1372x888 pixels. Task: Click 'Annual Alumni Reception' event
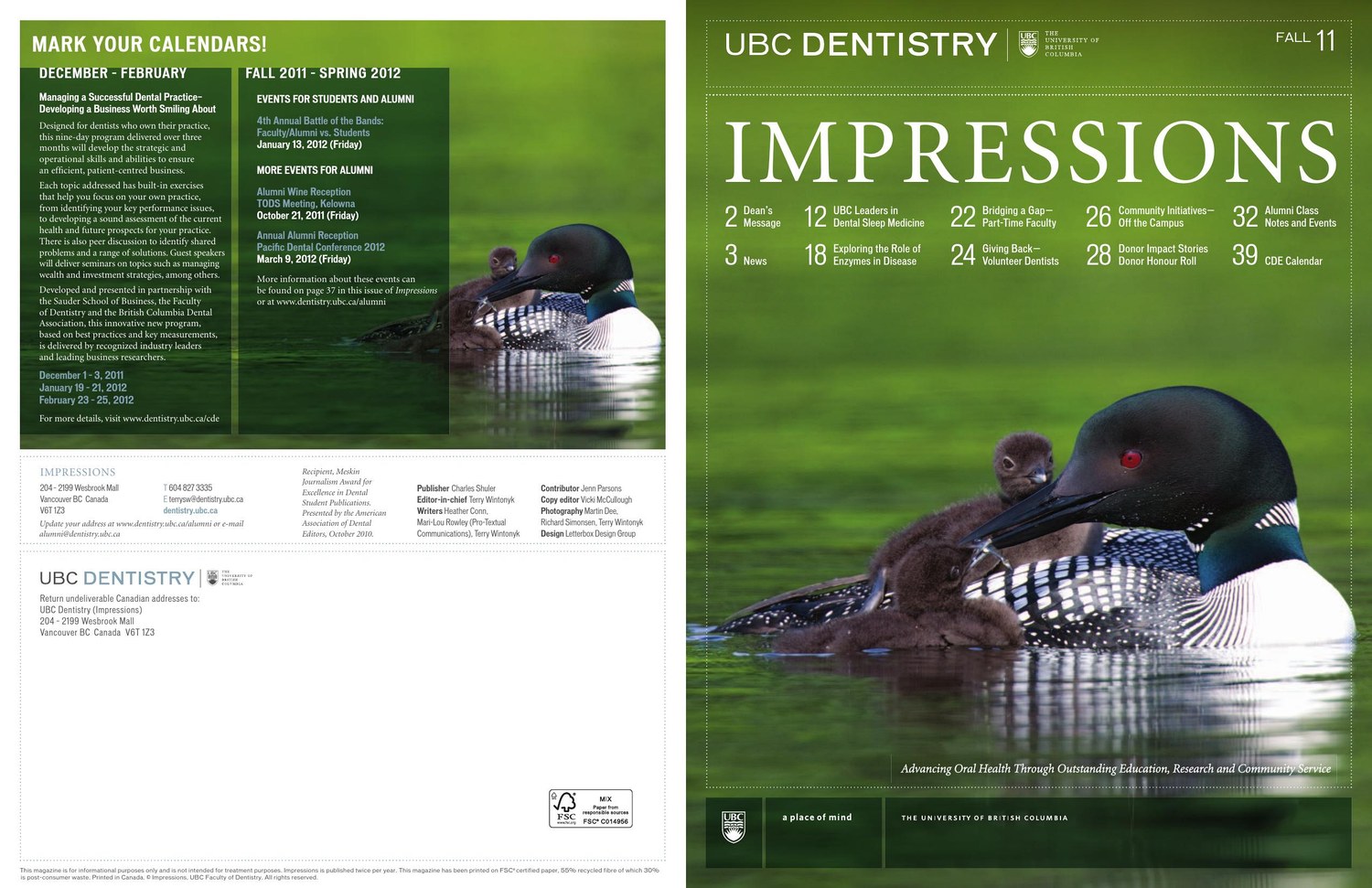(307, 236)
